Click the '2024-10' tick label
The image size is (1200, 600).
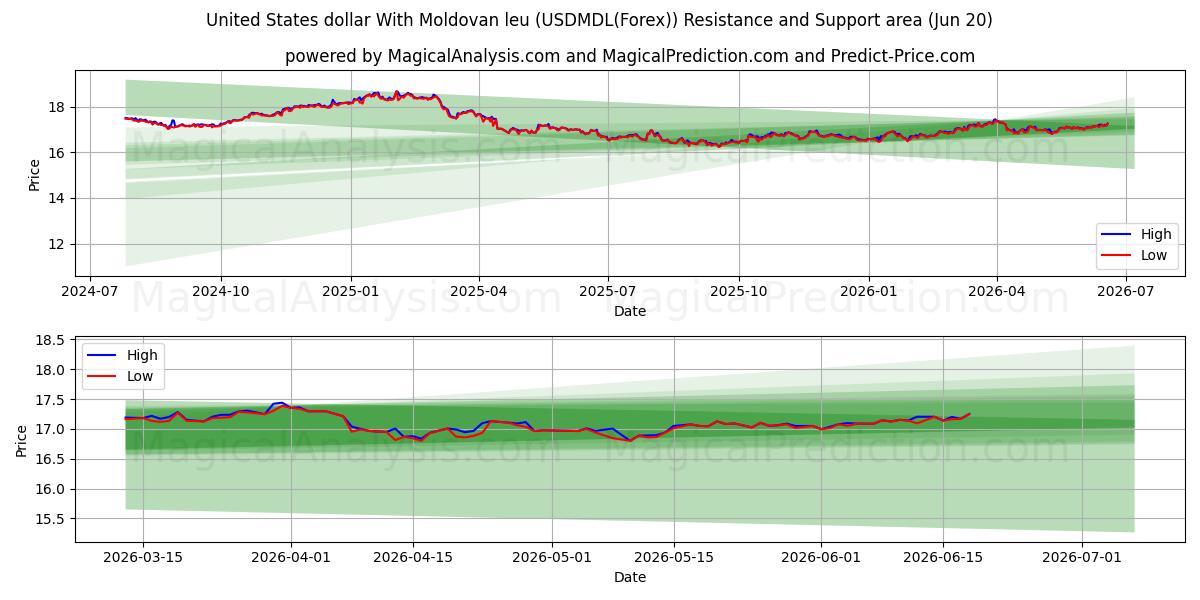coord(221,291)
